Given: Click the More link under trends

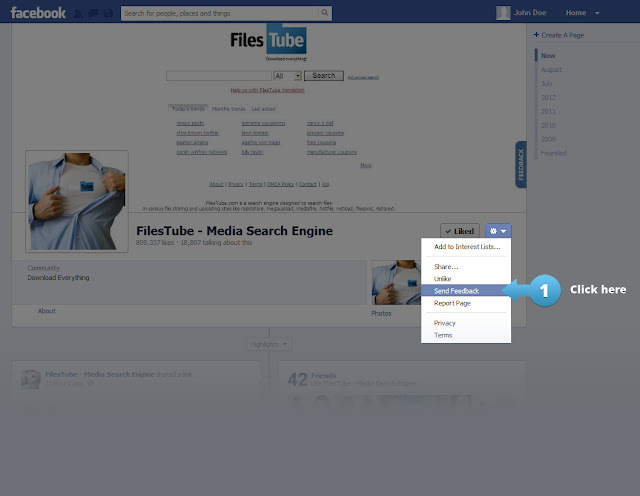Looking at the screenshot, I should point(366,165).
